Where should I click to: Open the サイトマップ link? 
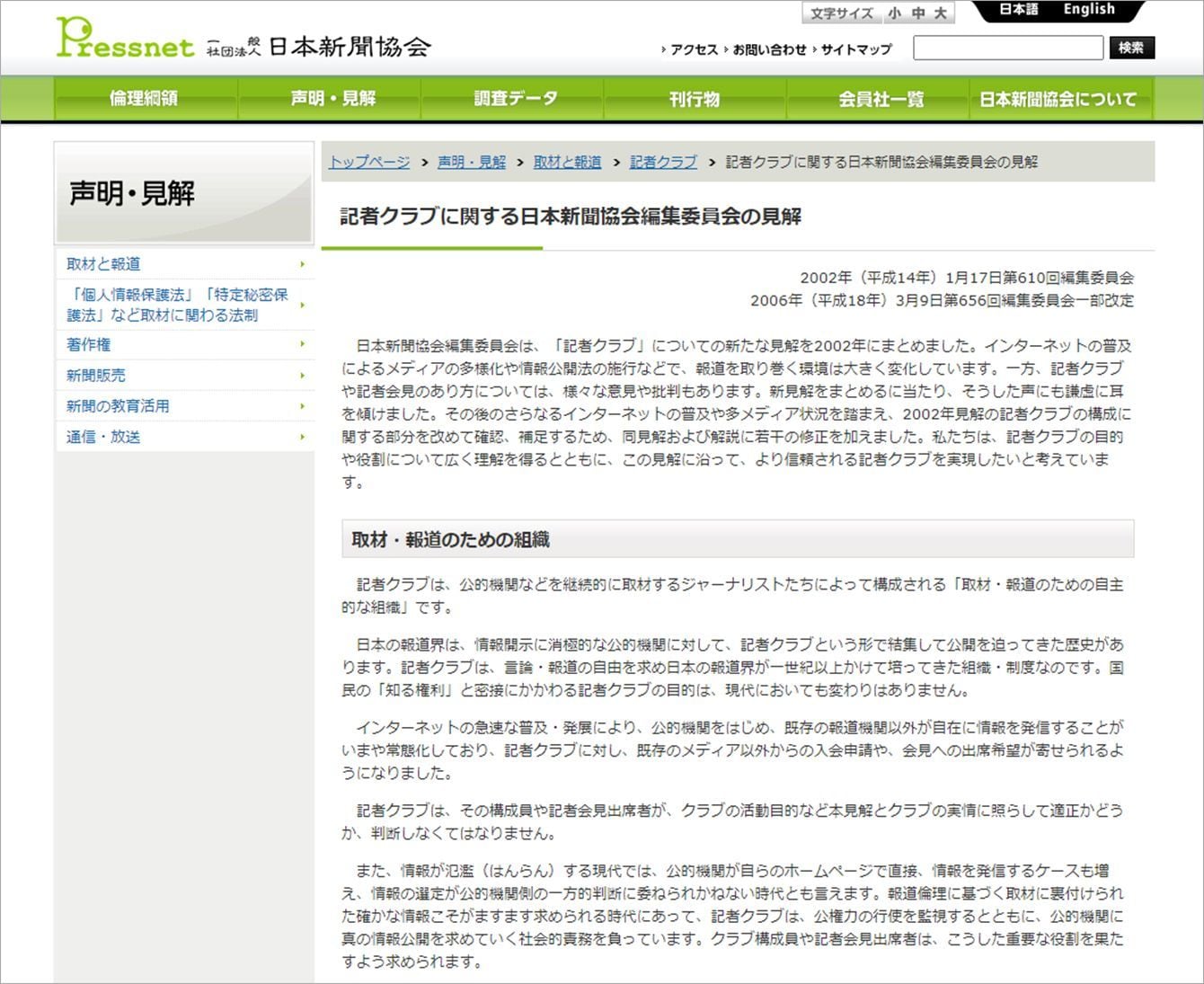pos(855,50)
